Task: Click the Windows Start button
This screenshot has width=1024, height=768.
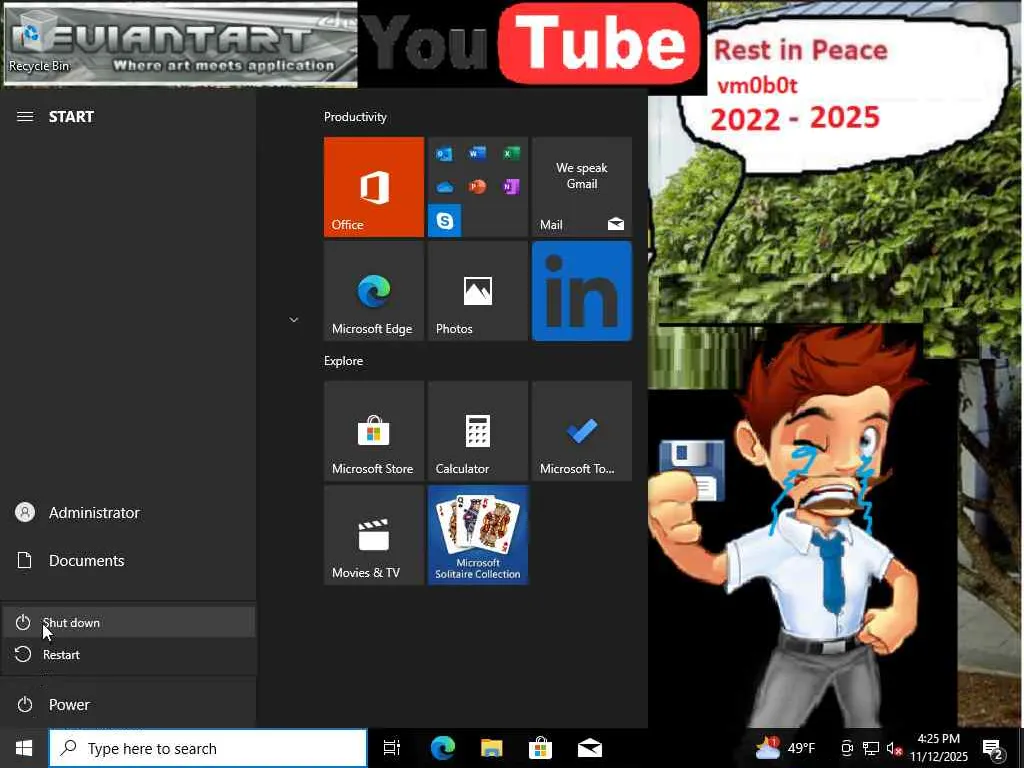Action: coord(24,748)
